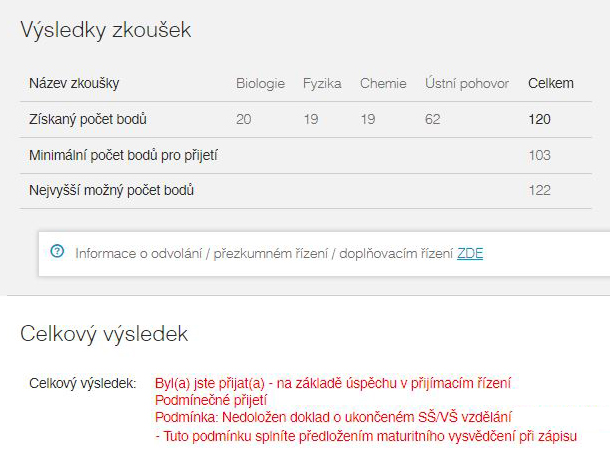The height and width of the screenshot is (458, 610).
Task: Click the oral interview score 62
Action: [432, 119]
